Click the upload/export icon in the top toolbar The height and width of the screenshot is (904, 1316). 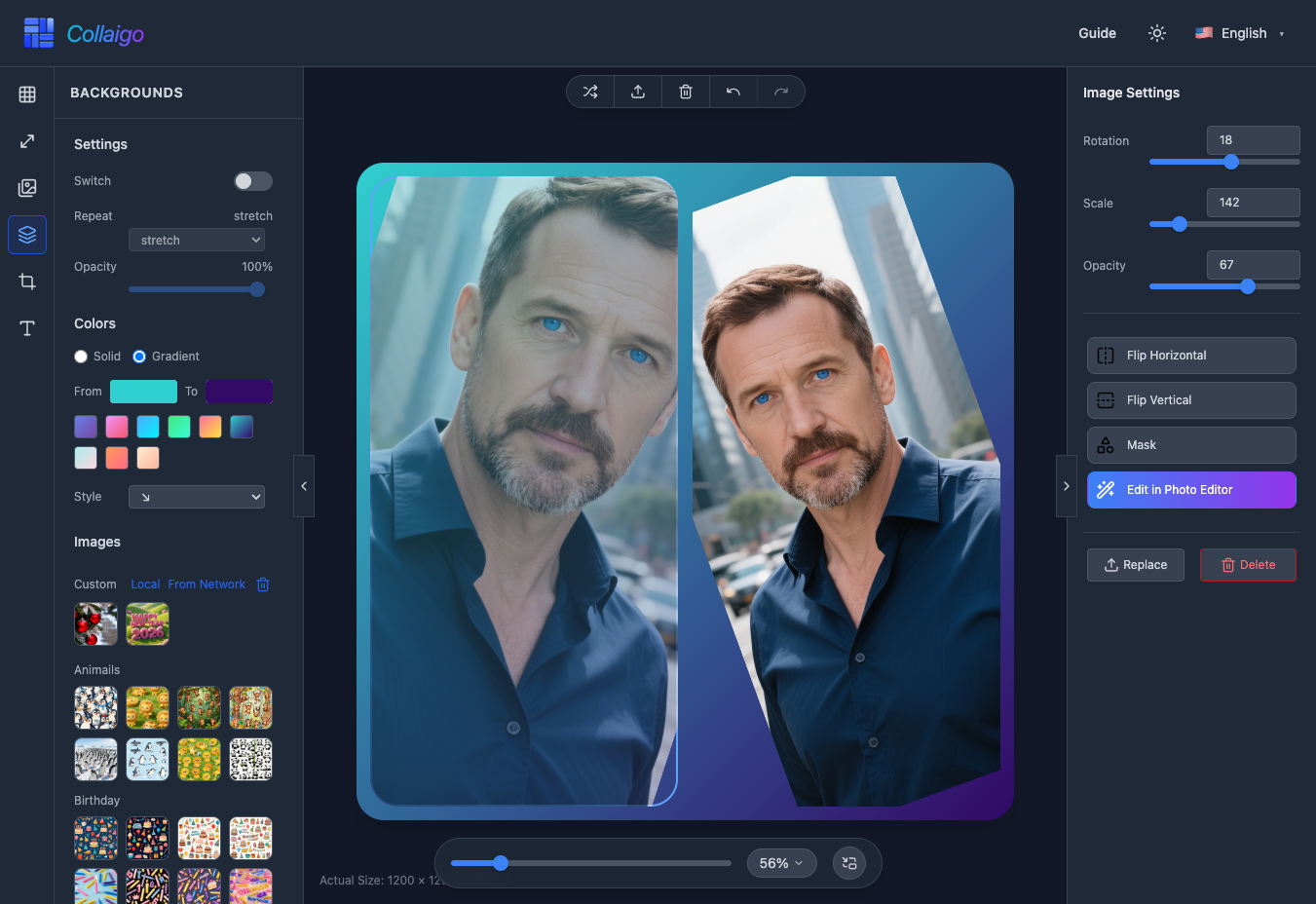pos(638,92)
